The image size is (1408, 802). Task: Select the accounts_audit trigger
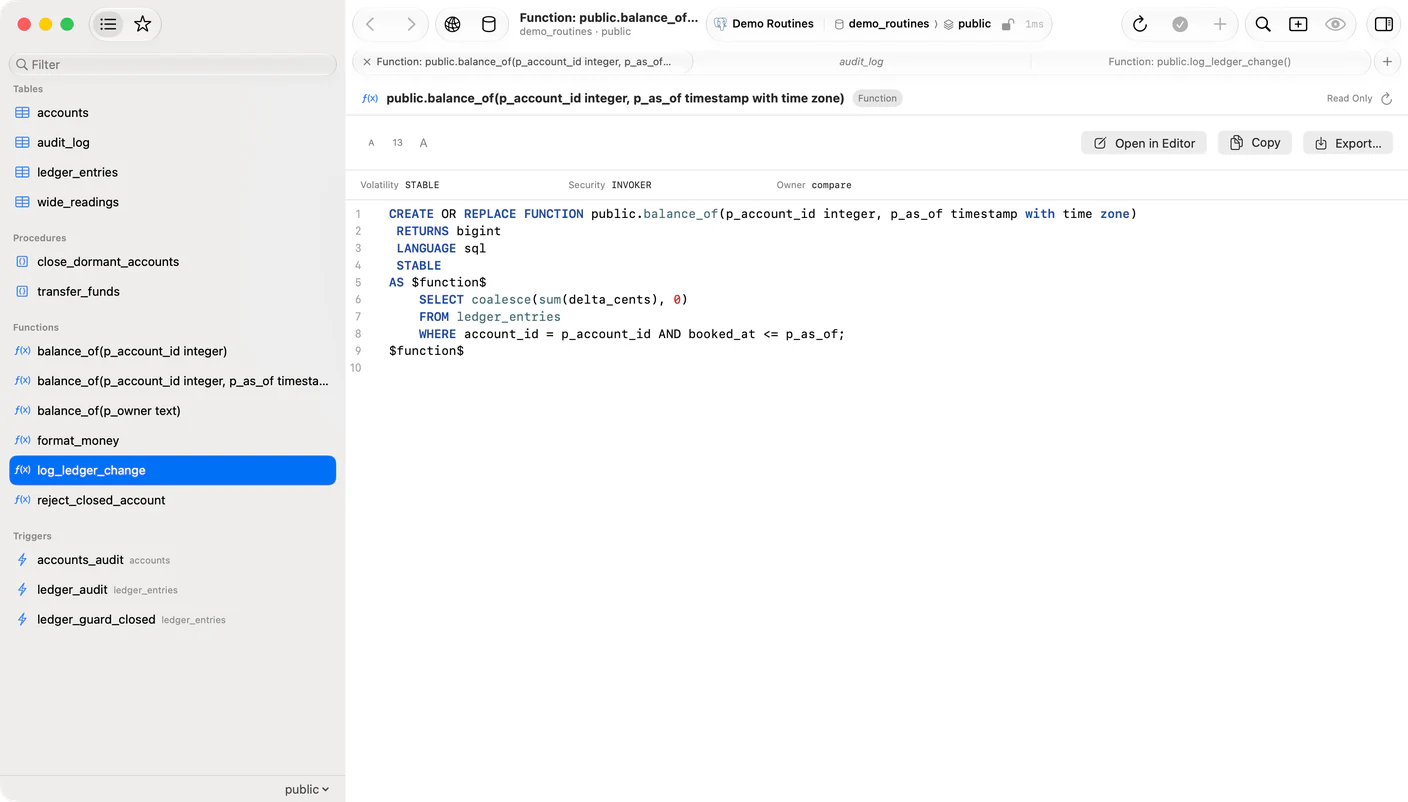click(173, 560)
